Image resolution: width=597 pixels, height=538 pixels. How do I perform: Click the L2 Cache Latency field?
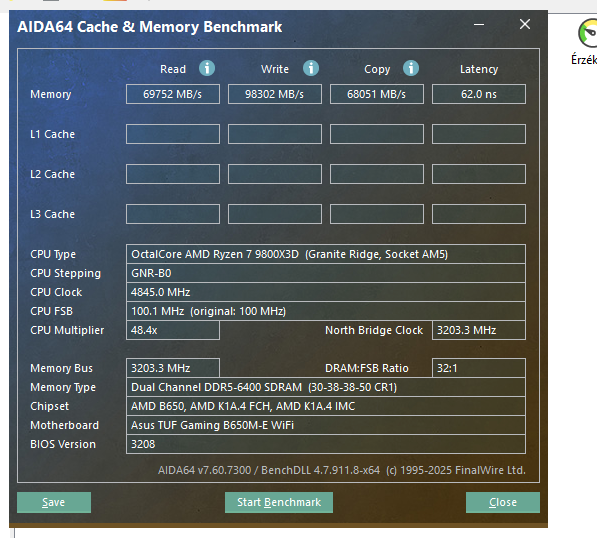tap(479, 174)
